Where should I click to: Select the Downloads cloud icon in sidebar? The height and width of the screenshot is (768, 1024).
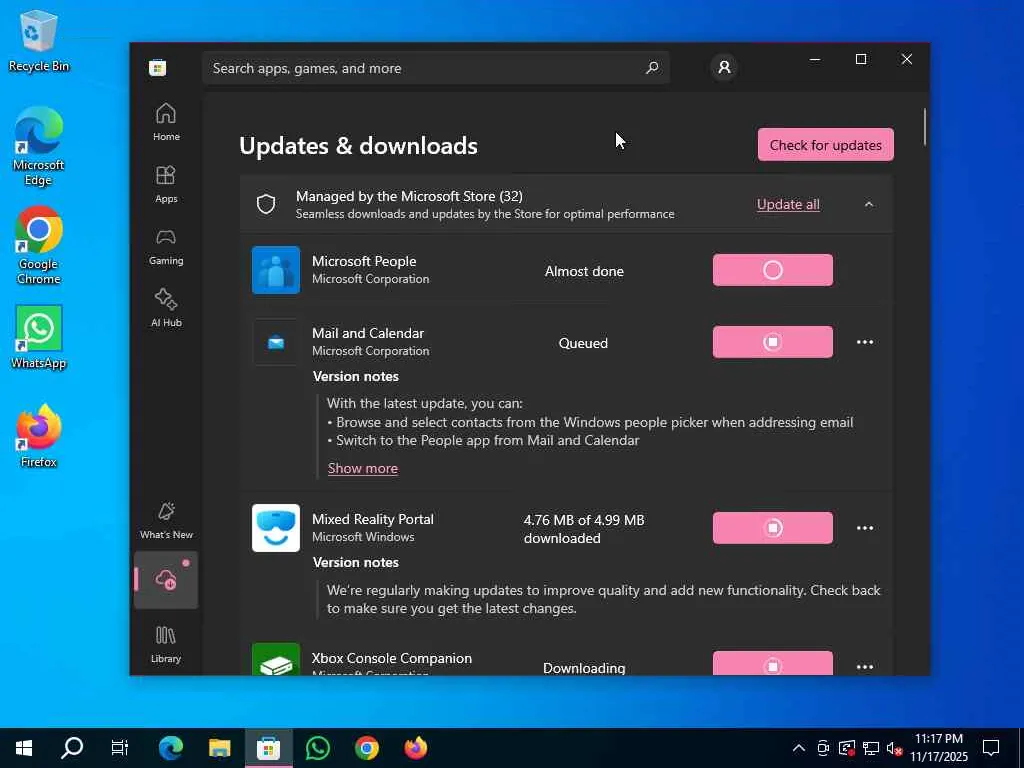pyautogui.click(x=166, y=580)
